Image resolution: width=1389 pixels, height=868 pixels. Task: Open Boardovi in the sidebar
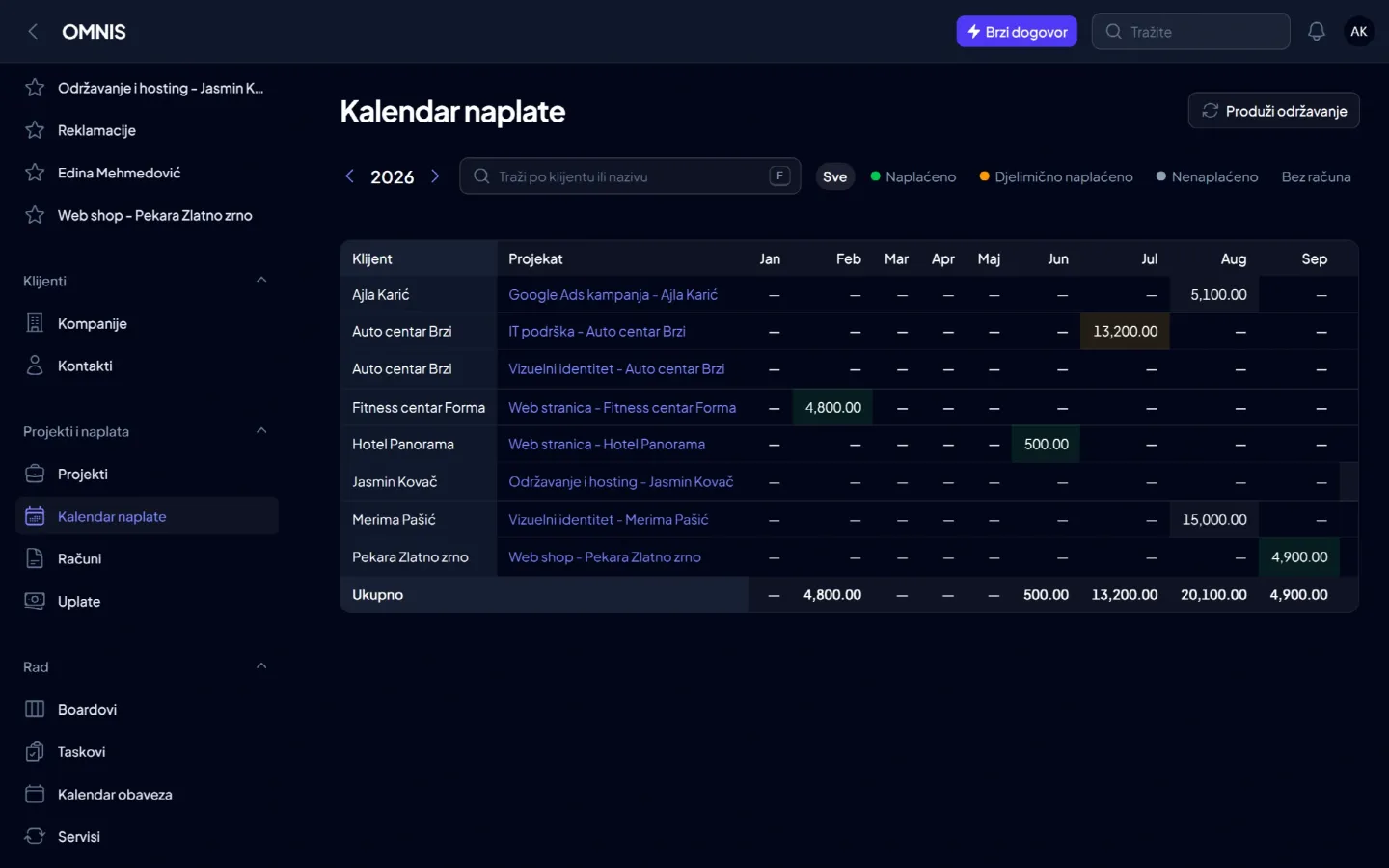coord(147,709)
